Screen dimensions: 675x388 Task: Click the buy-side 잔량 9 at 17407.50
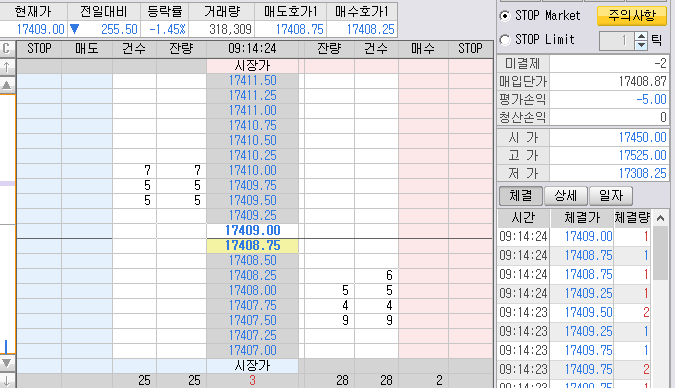(345, 321)
